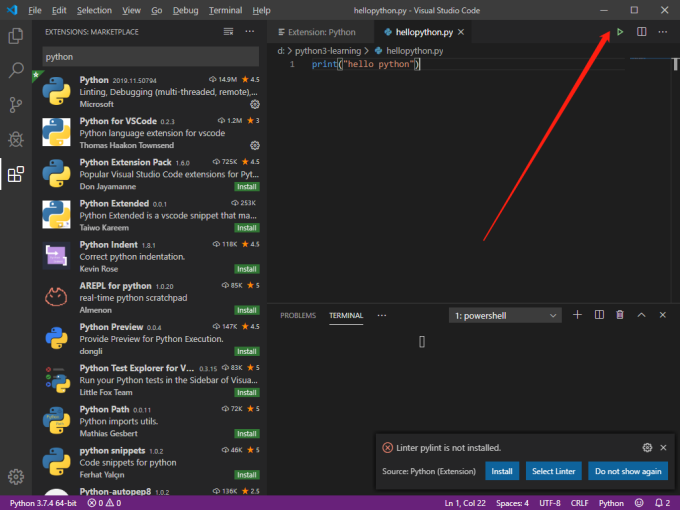Close the hellopython.py tab

[x=461, y=32]
